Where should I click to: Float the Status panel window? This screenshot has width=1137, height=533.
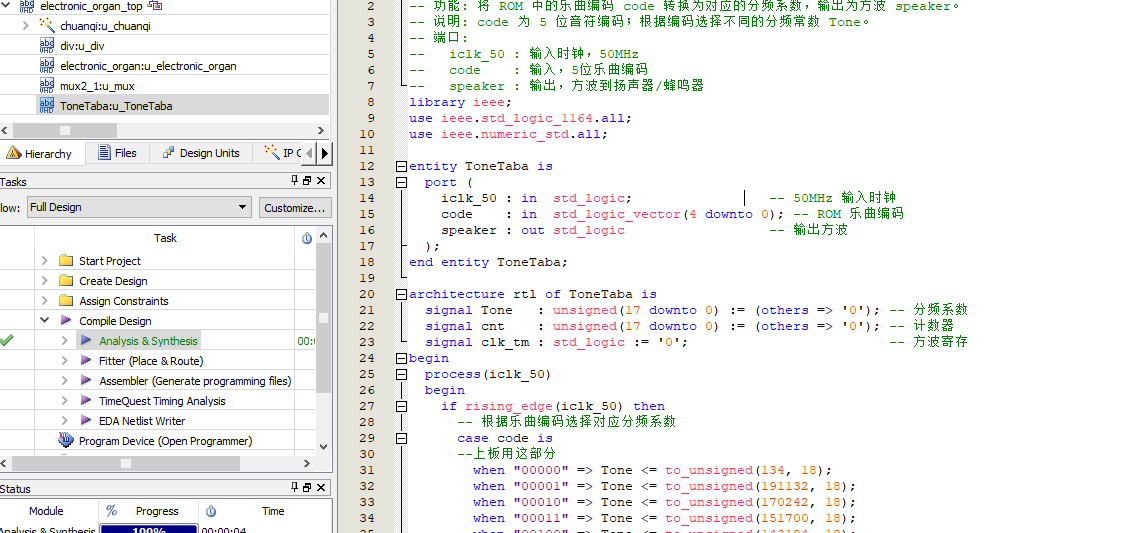(307, 487)
